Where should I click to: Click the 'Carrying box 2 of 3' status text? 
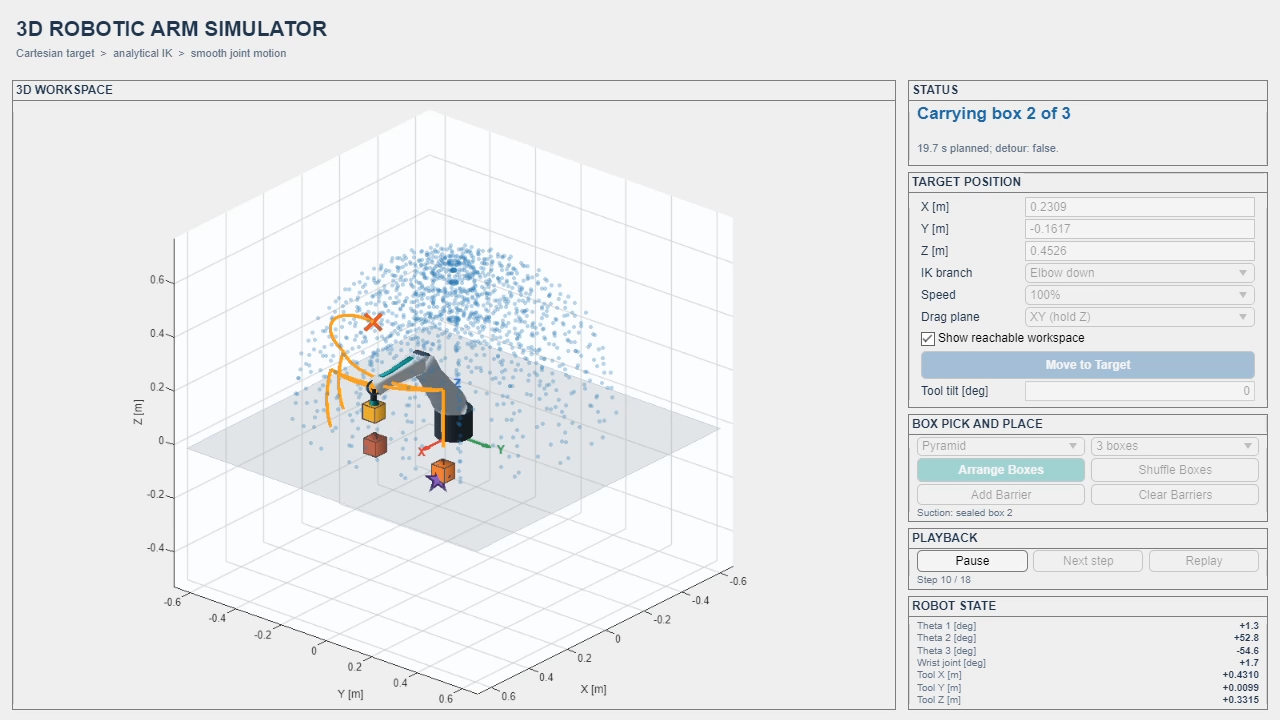pyautogui.click(x=994, y=114)
